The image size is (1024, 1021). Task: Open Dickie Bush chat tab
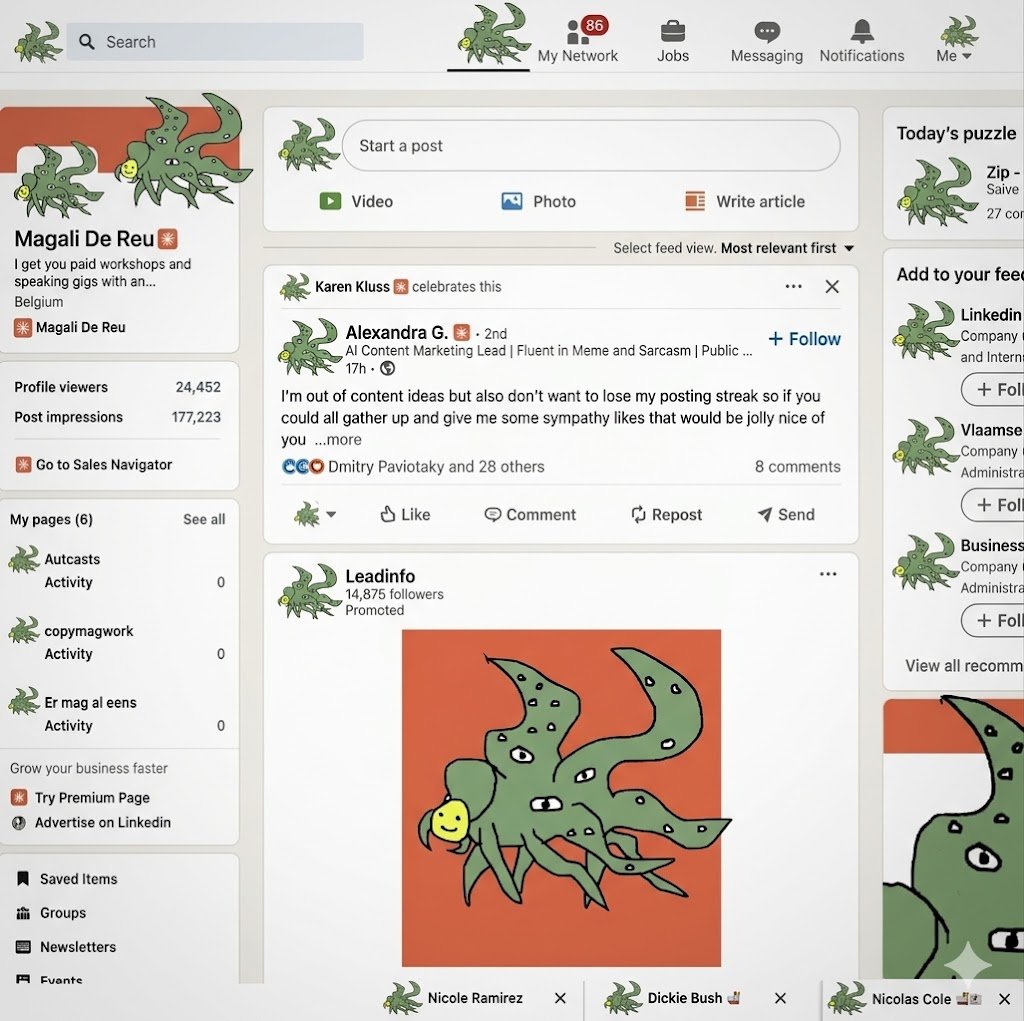pos(684,998)
